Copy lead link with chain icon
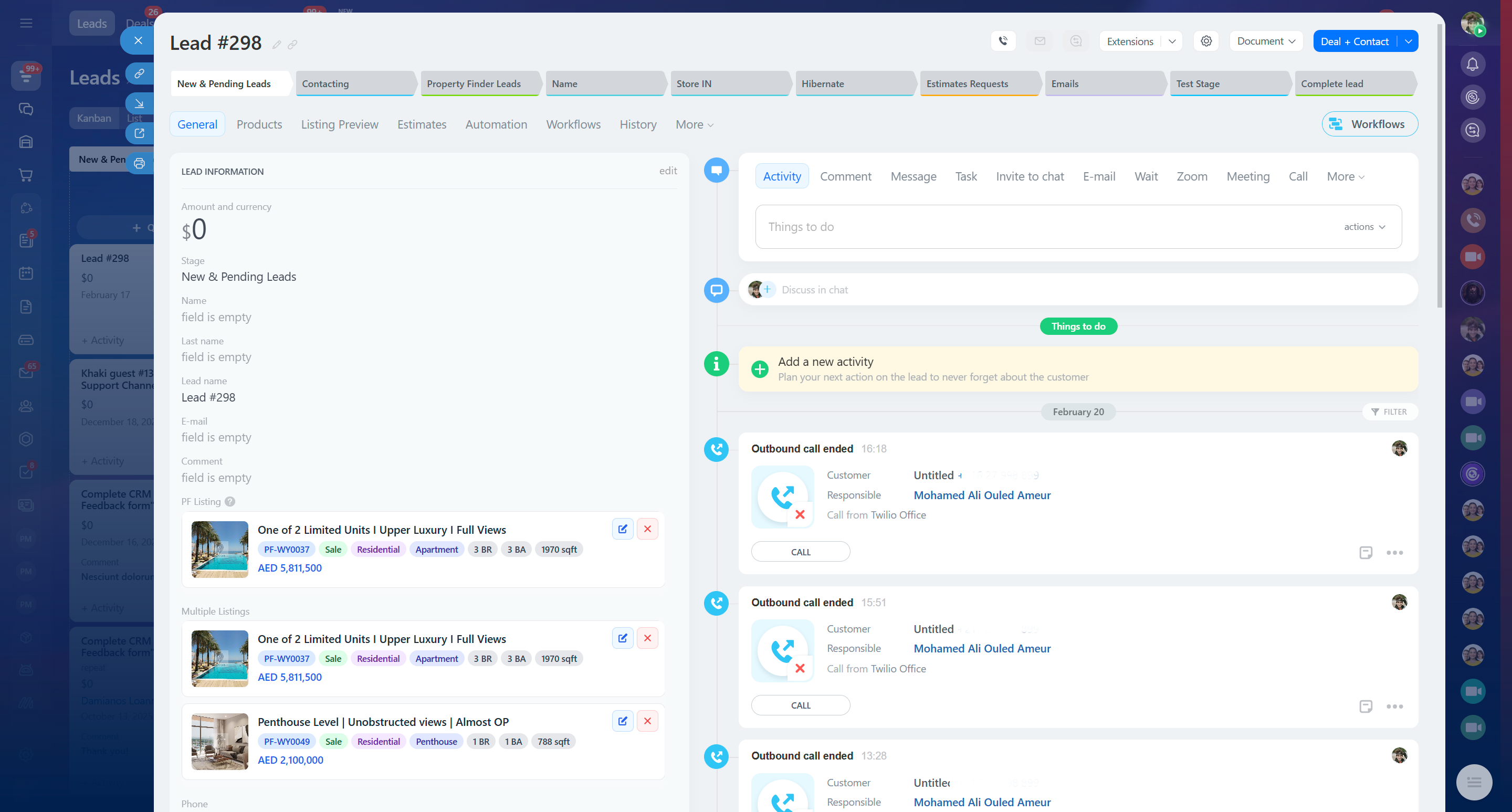The image size is (1512, 812). coord(292,45)
